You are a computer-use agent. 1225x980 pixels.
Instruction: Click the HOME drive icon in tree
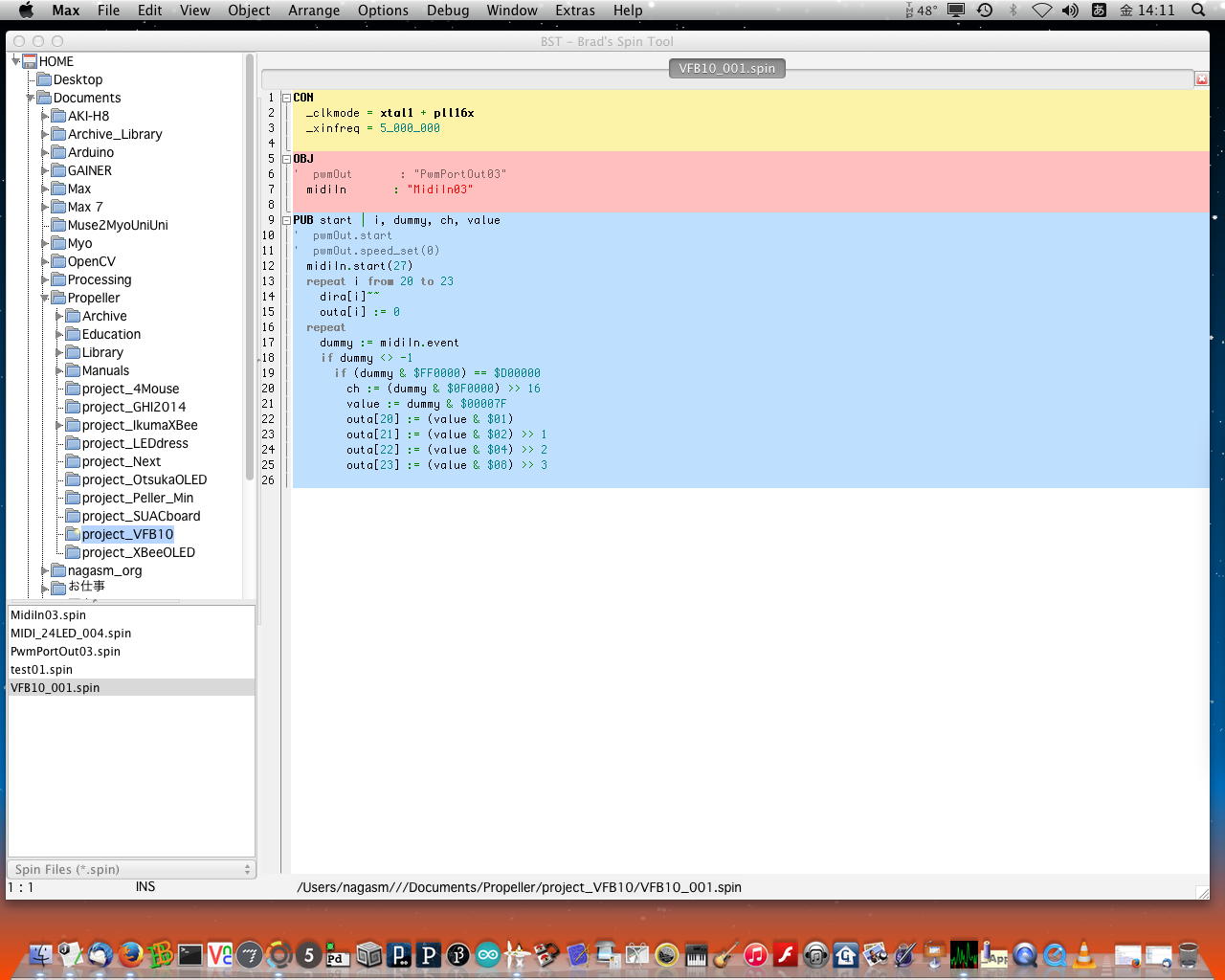click(29, 61)
